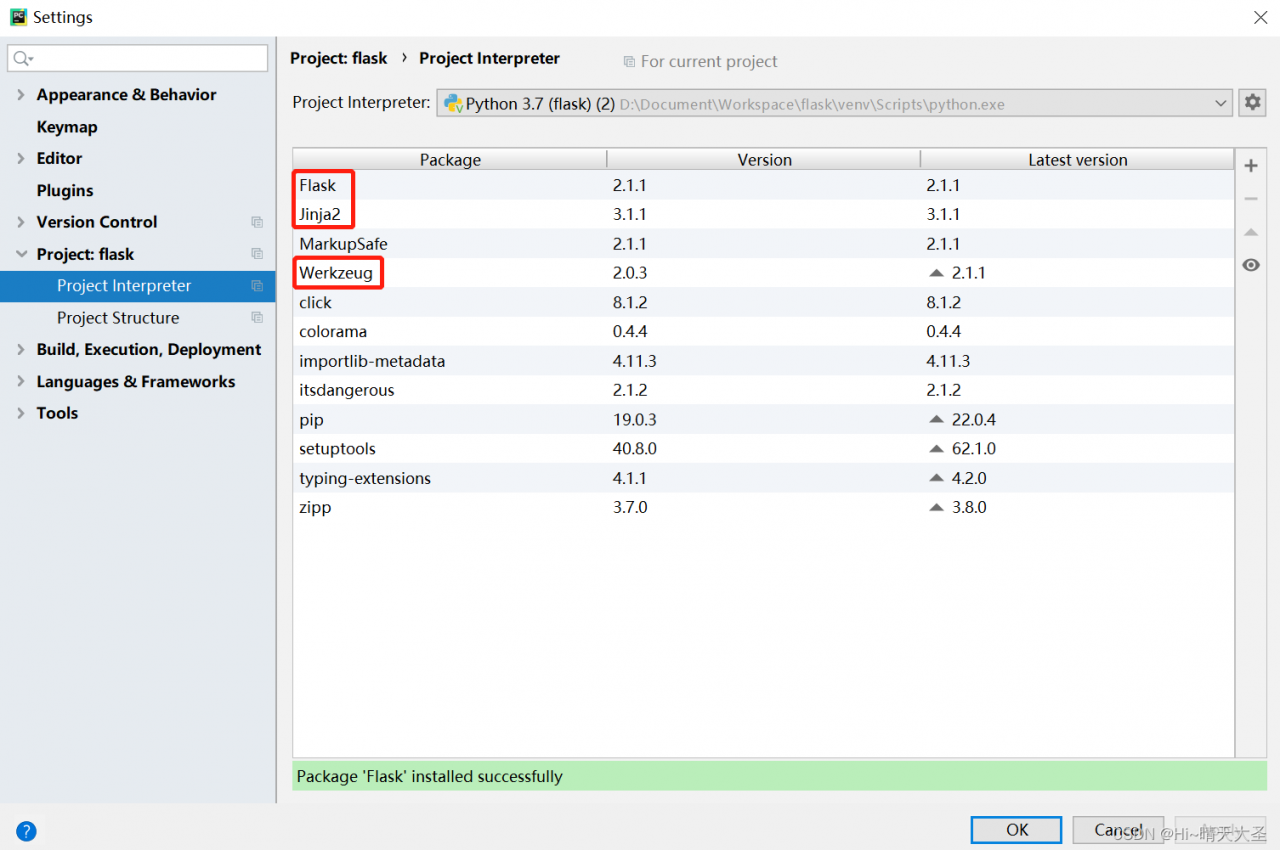Open the help question mark icon

tap(26, 831)
